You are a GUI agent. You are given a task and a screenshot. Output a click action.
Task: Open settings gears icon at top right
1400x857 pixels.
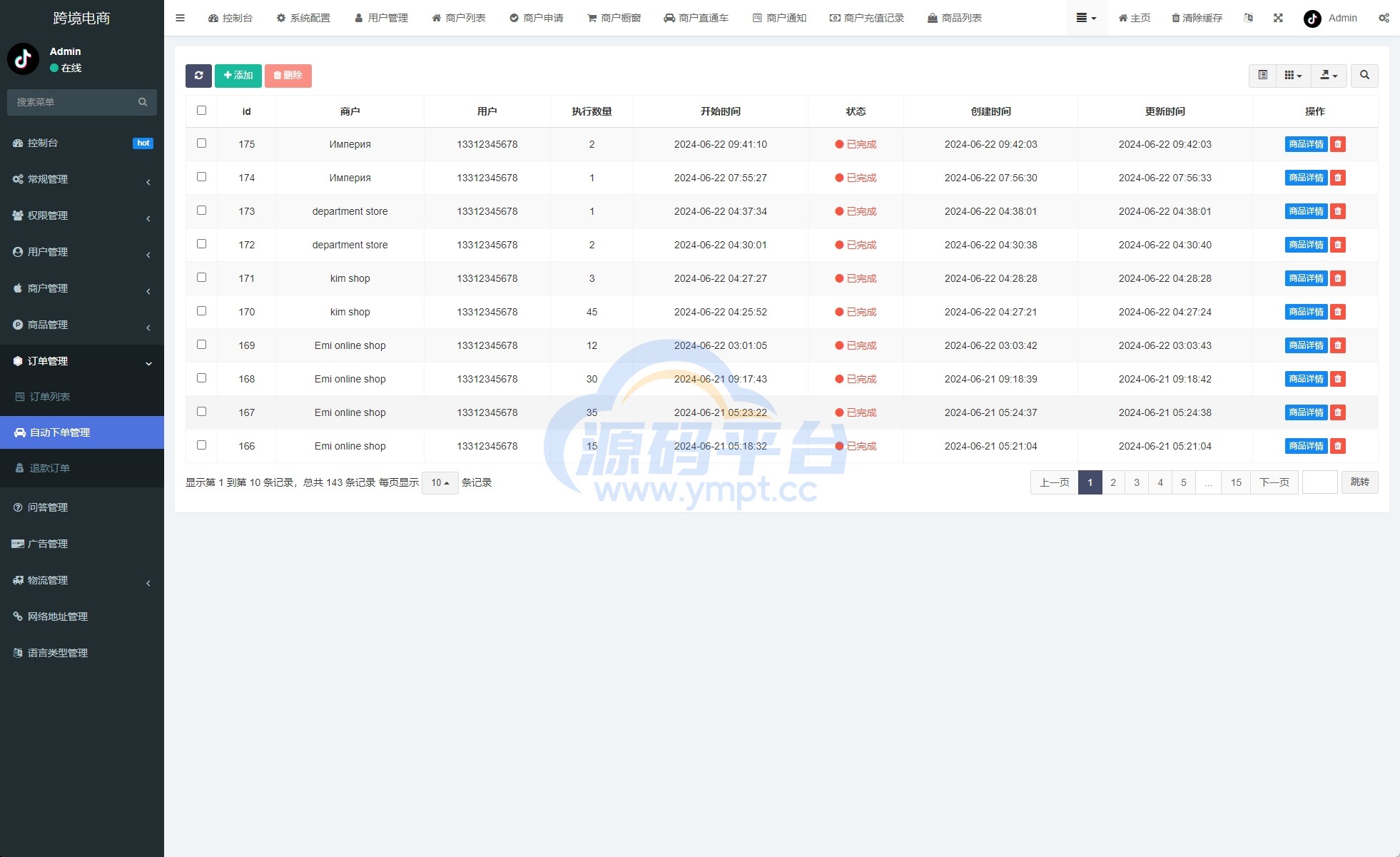coord(1384,18)
